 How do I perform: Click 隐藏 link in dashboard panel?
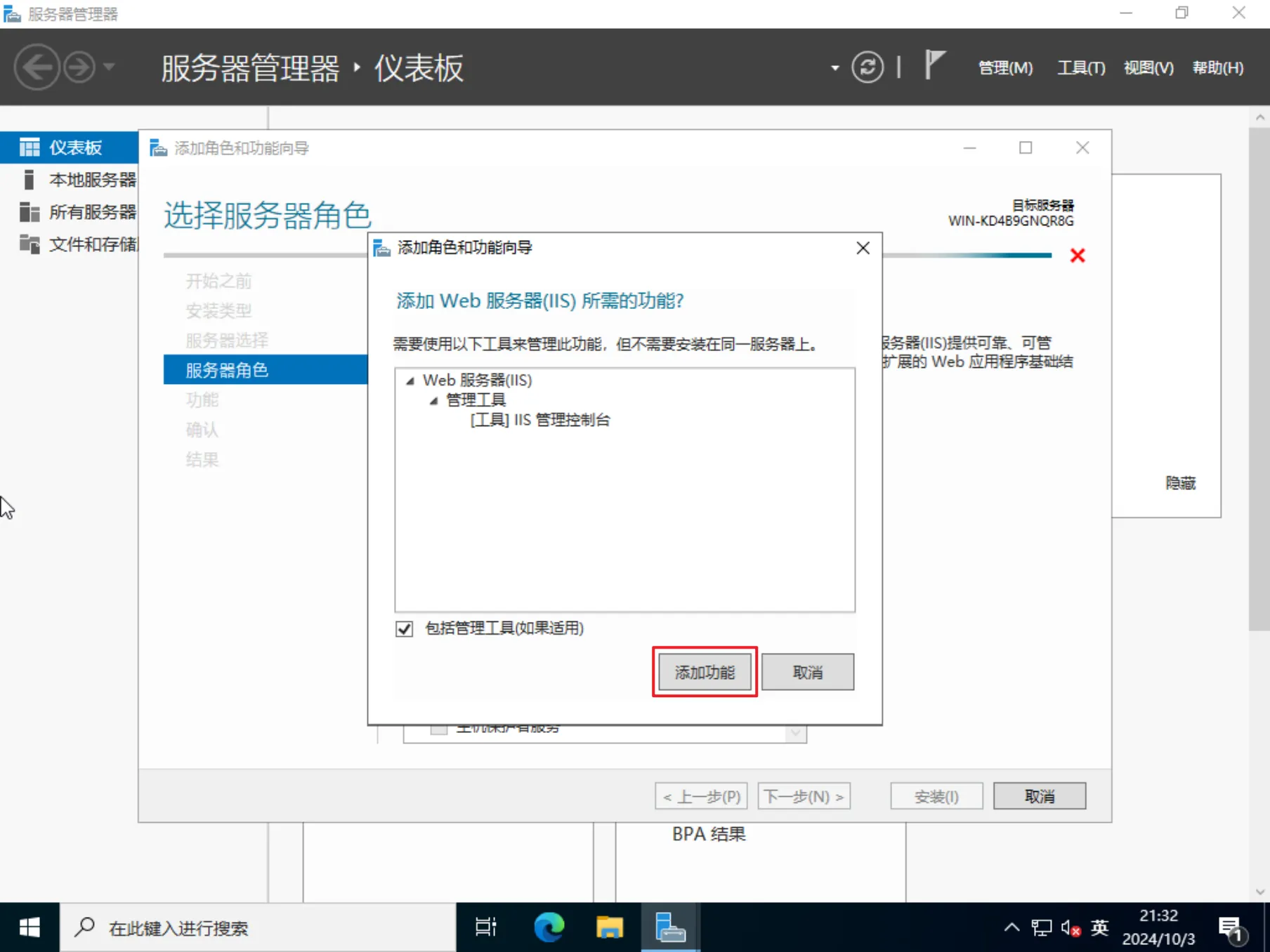(1180, 483)
